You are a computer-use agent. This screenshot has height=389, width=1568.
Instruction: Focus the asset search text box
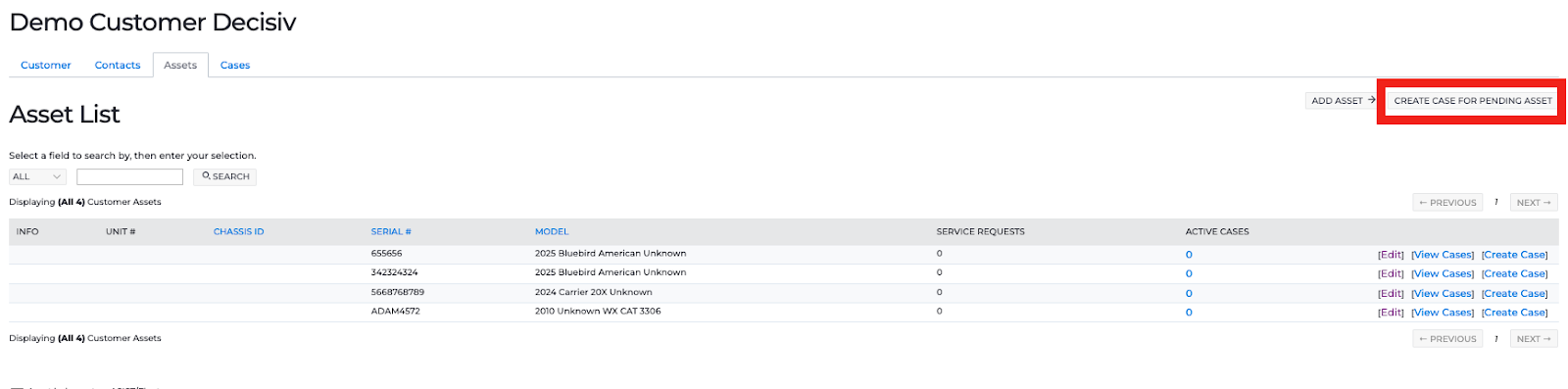click(x=129, y=177)
